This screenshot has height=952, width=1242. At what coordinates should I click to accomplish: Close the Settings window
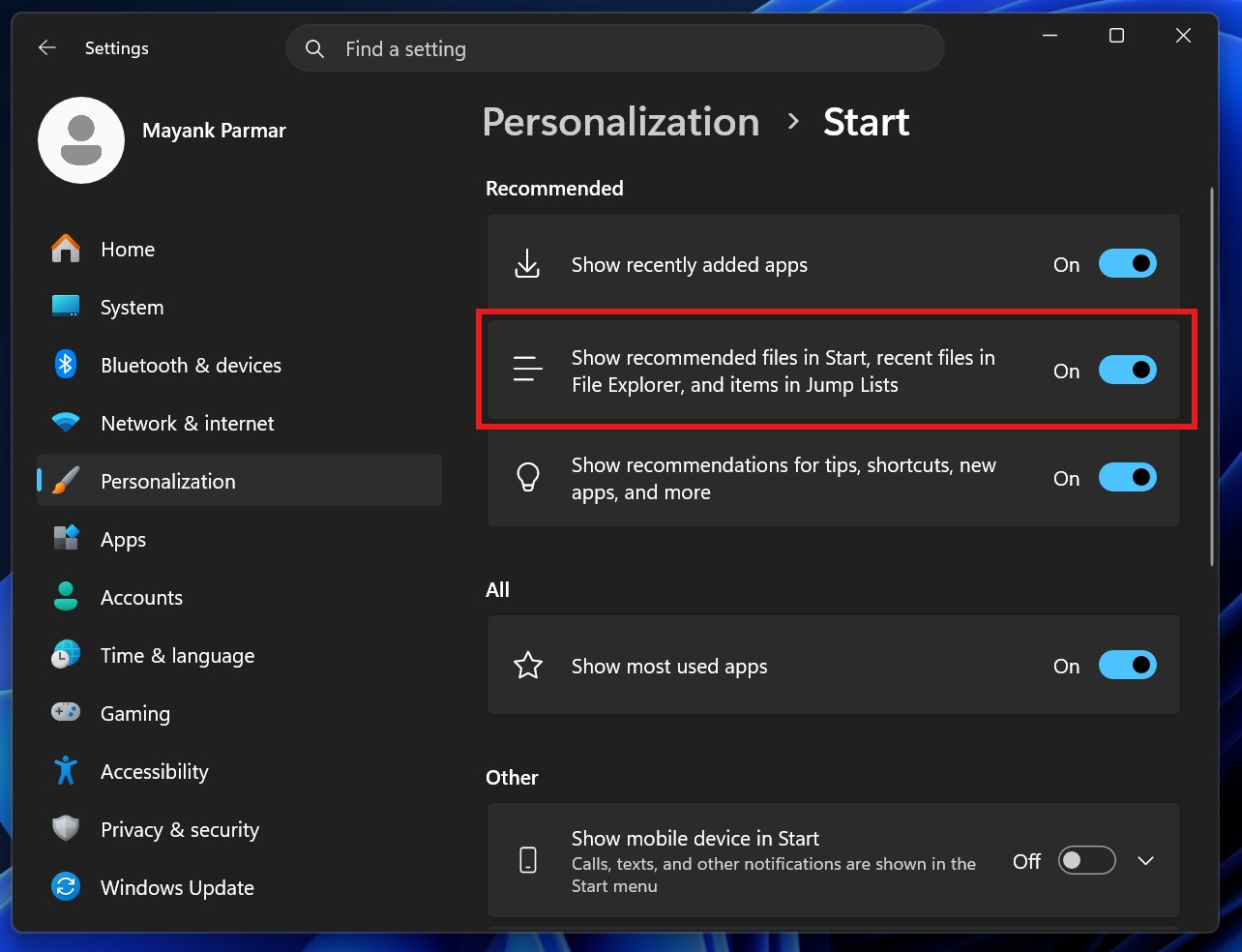[x=1183, y=36]
